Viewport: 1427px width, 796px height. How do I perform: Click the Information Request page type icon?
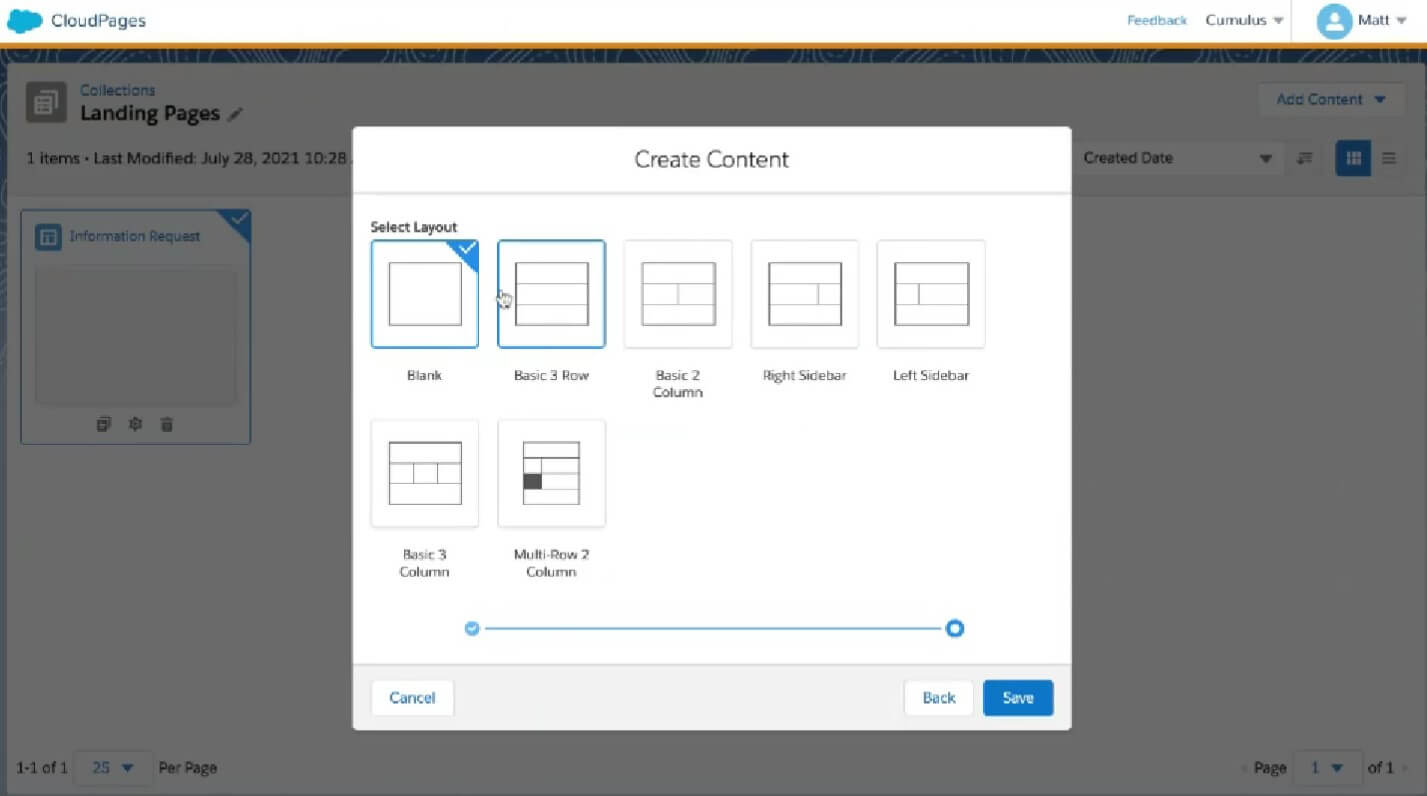click(48, 237)
